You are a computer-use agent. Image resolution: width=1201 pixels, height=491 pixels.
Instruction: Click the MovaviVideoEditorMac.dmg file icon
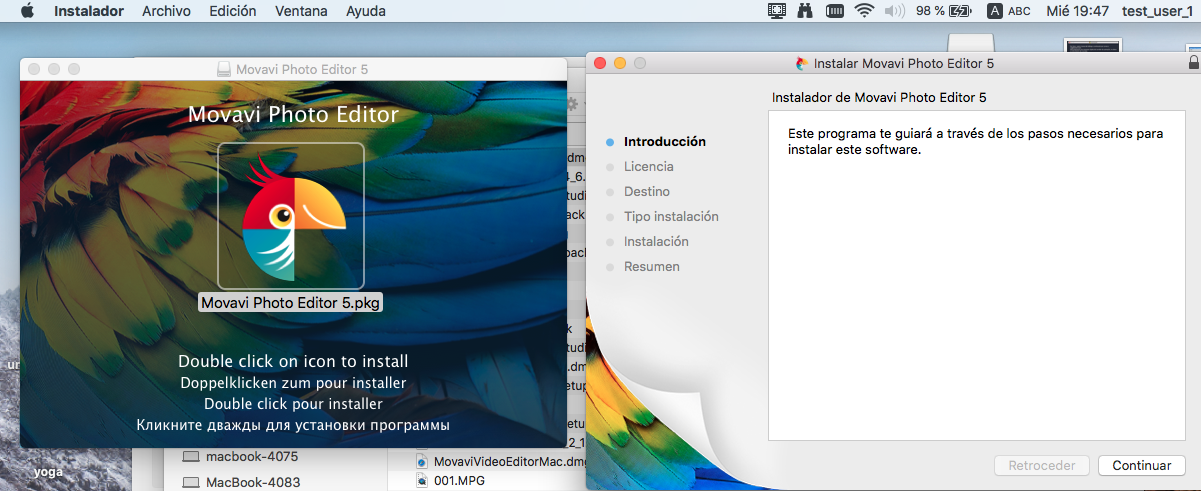coord(422,461)
